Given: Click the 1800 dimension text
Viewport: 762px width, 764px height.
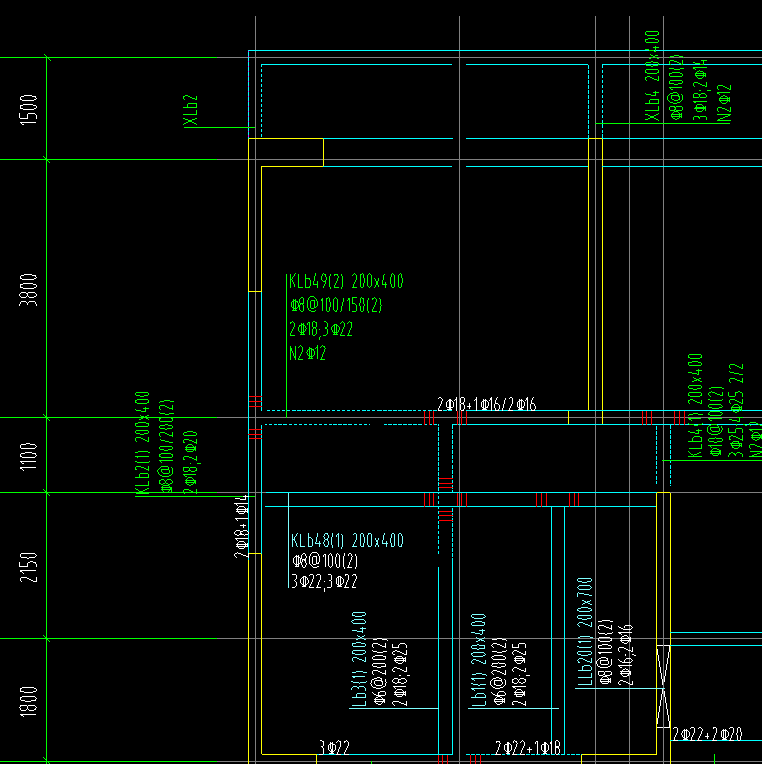Looking at the screenshot, I should coord(28,701).
